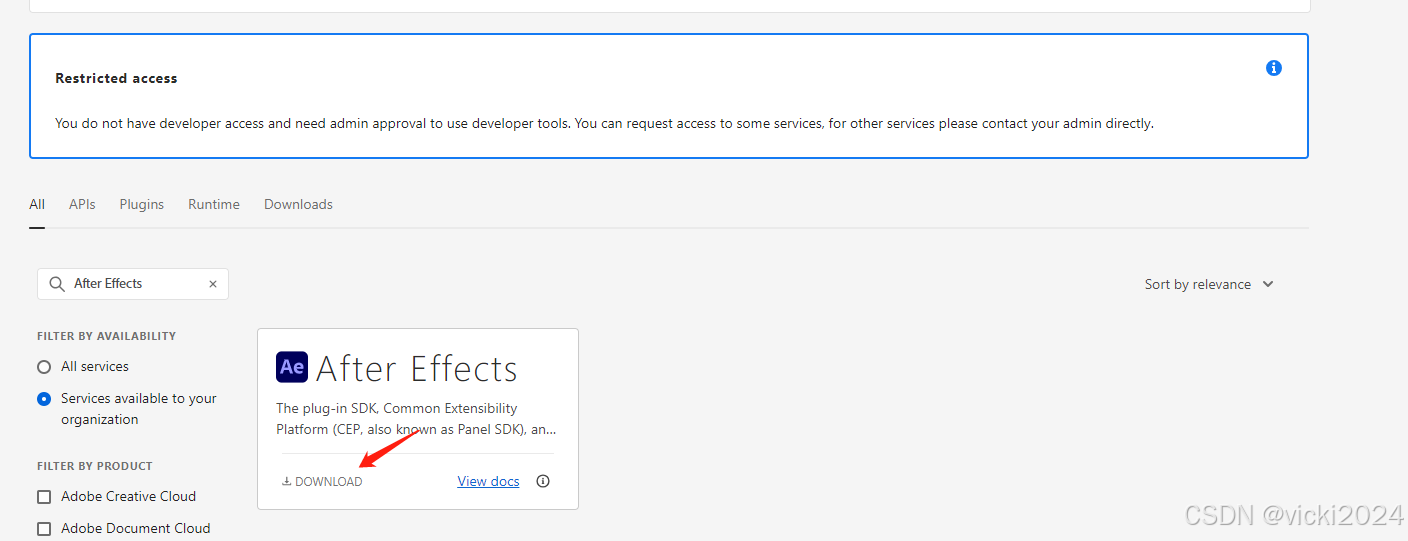Viewport: 1408px width, 541px height.
Task: Click the After Effects Ae logo icon
Action: click(x=292, y=367)
